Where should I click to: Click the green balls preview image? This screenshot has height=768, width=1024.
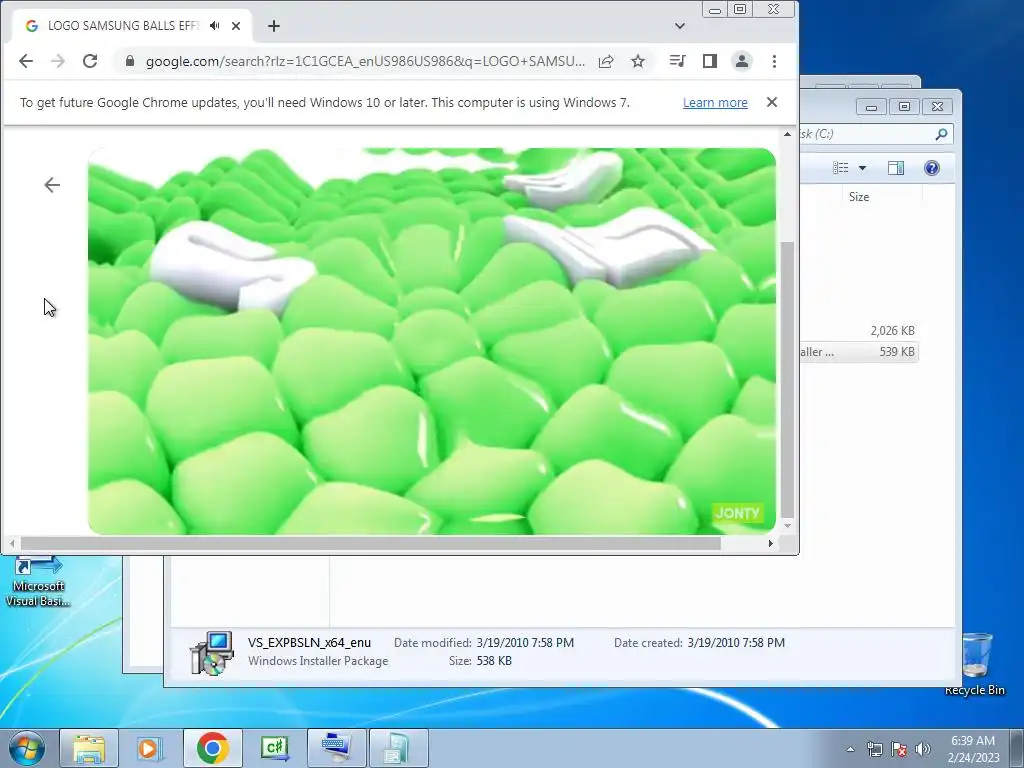432,341
